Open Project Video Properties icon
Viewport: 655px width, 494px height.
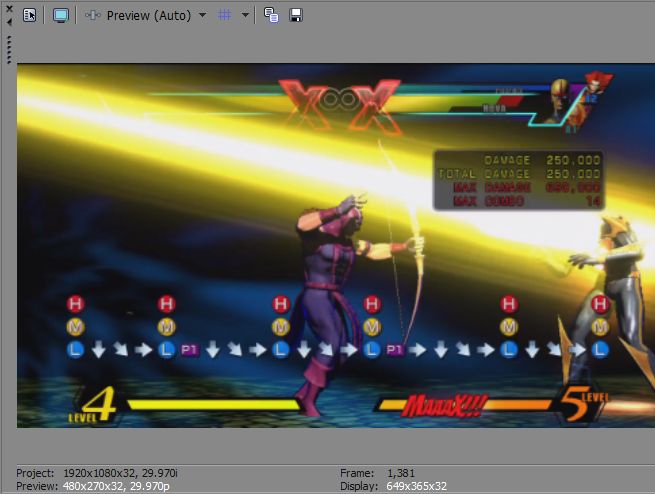(30, 15)
